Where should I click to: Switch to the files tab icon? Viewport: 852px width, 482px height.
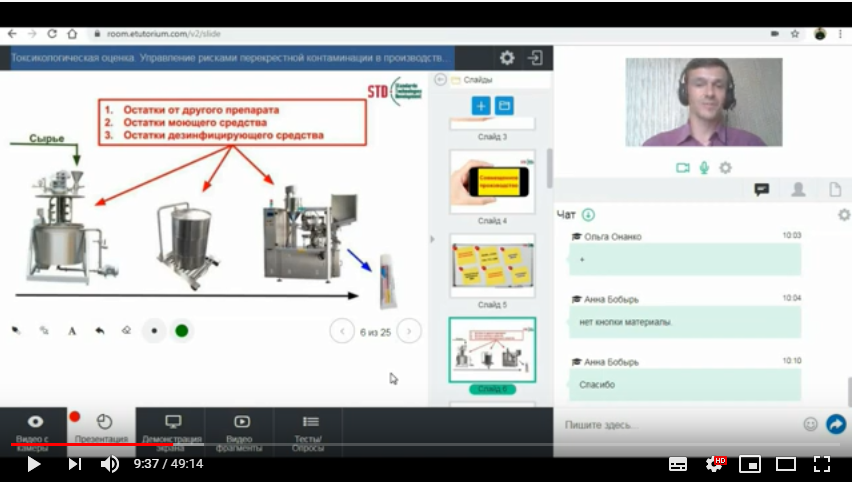pos(835,189)
